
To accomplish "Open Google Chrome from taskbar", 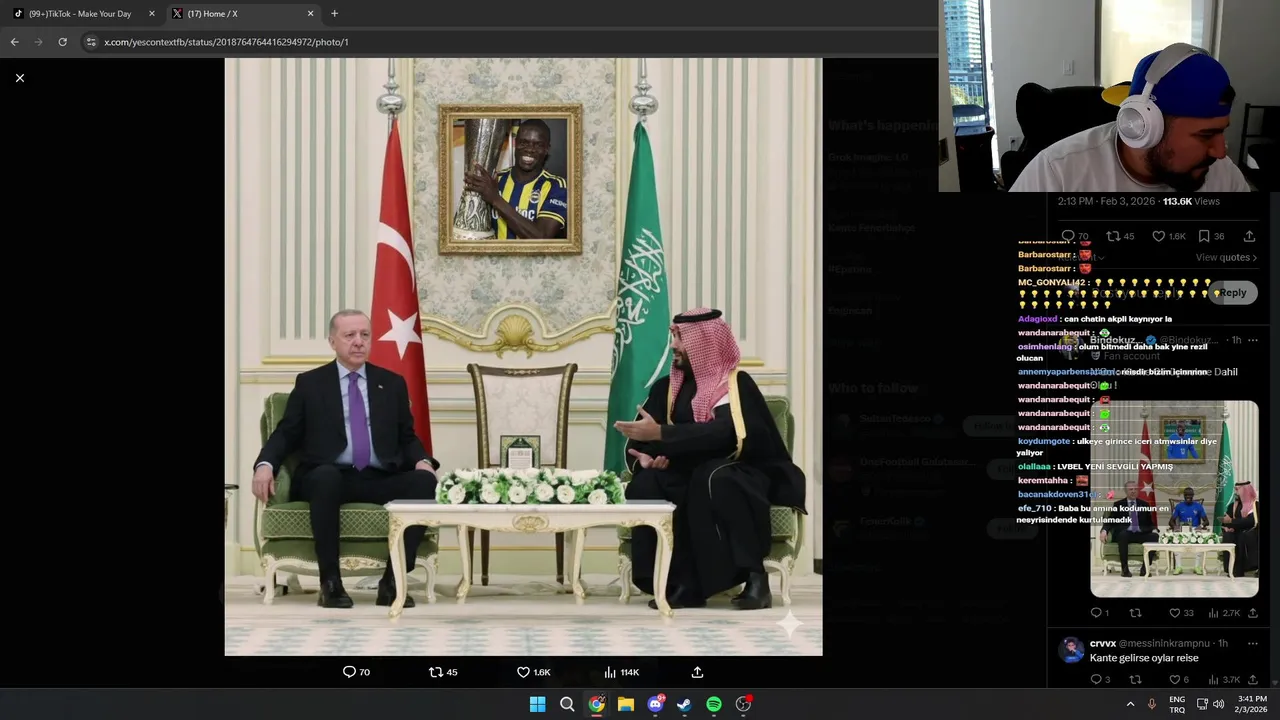I will pyautogui.click(x=596, y=704).
